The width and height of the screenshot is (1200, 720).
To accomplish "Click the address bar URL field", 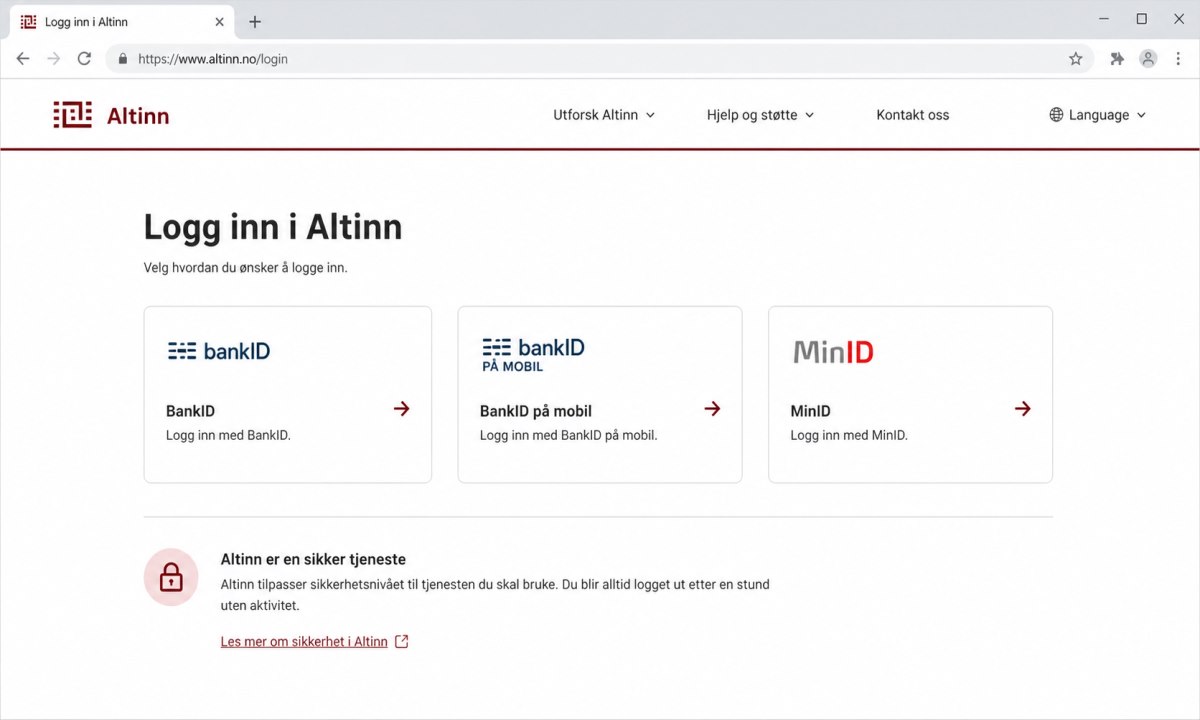I will [598, 59].
